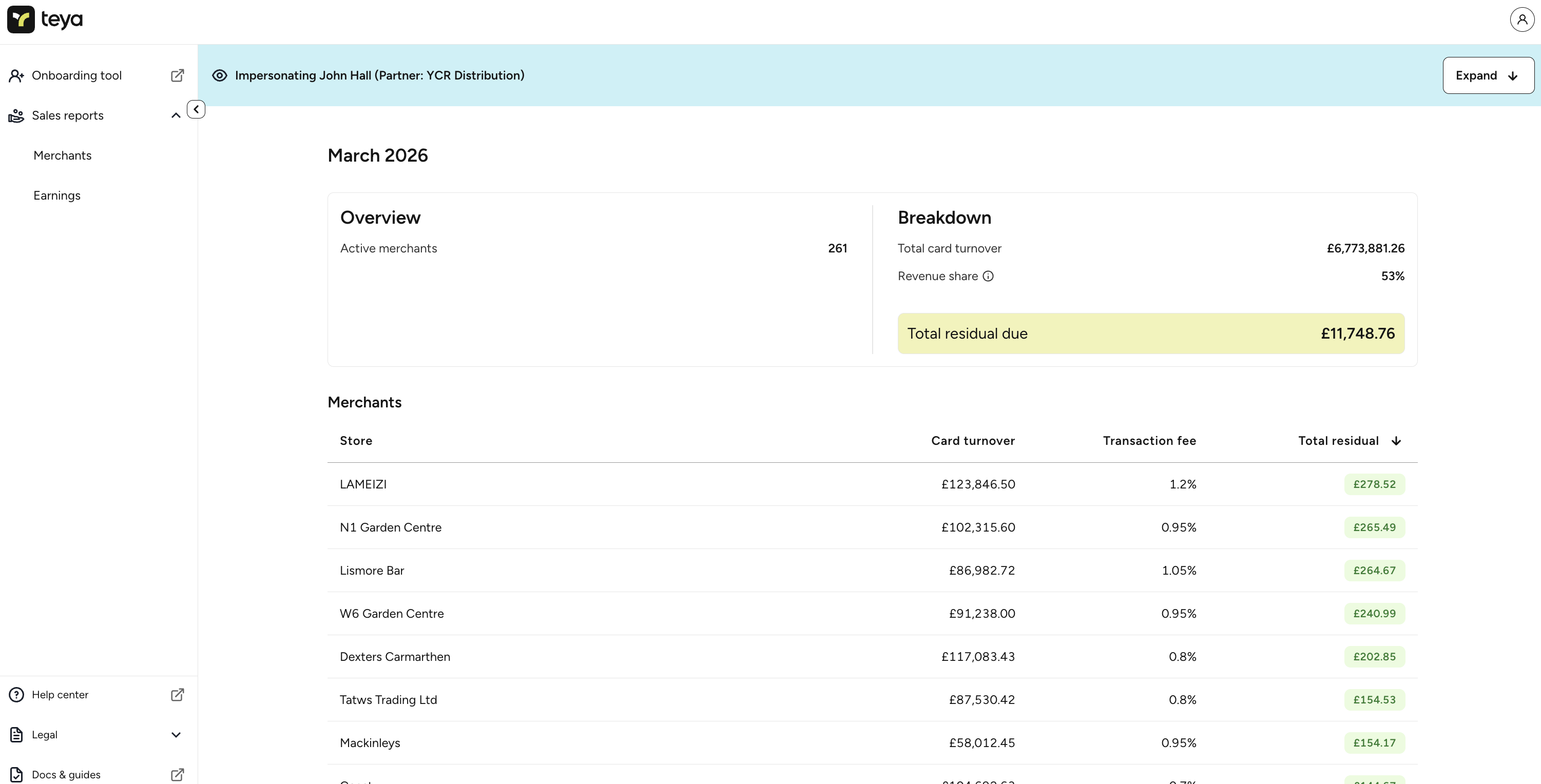1541x784 pixels.
Task: Click the Transaction fee column header
Action: (1149, 441)
